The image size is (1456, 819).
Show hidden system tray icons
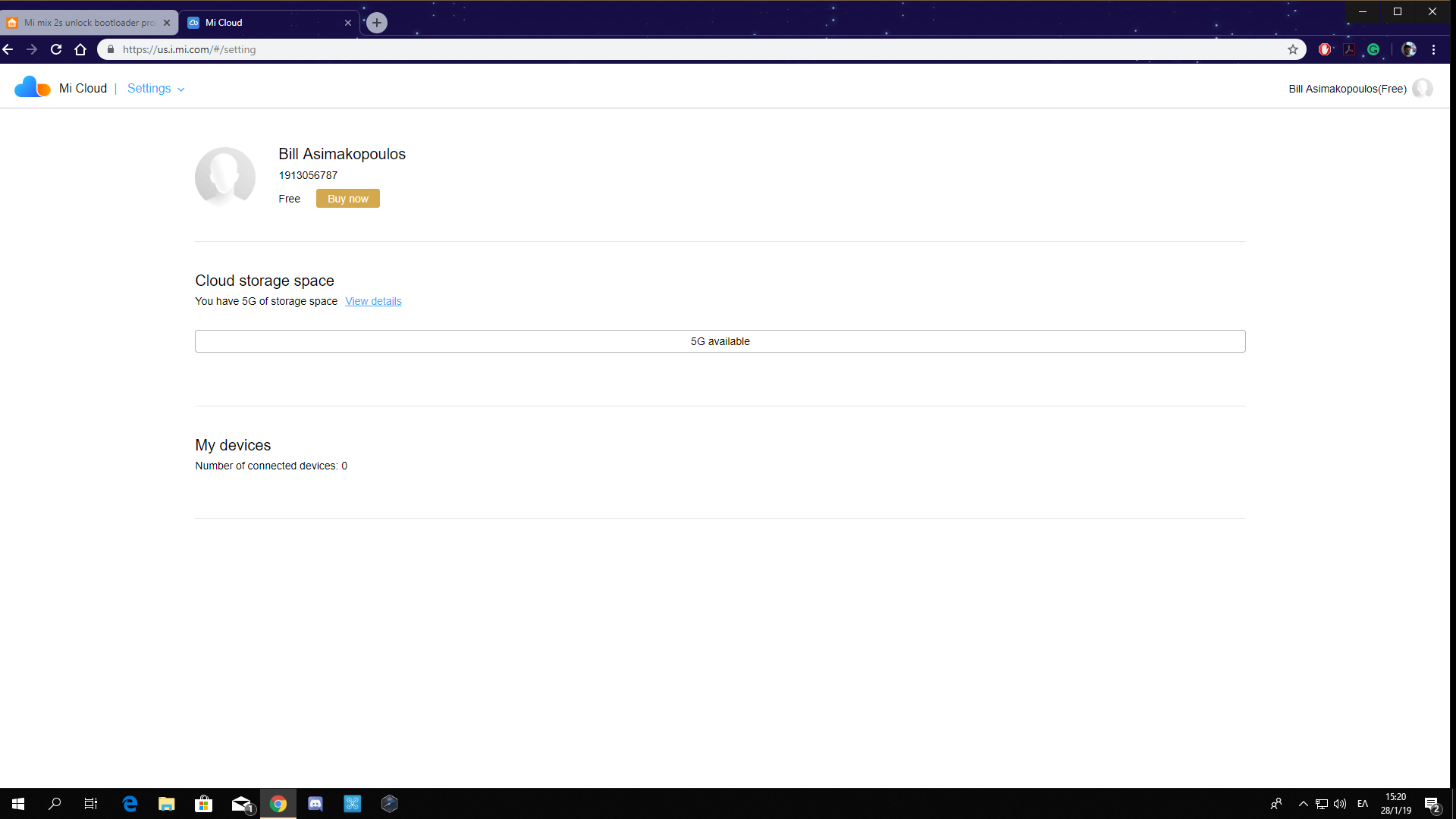click(x=1303, y=804)
